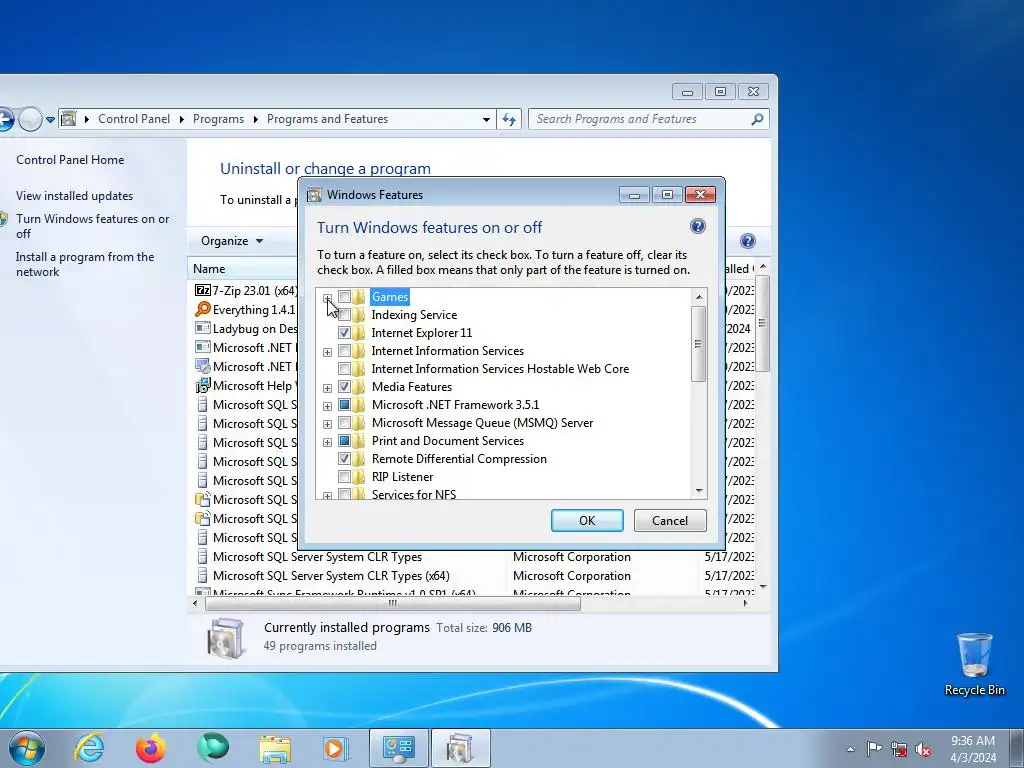Switch to Control Panel taskbar button
The image size is (1024, 768).
tap(399, 748)
